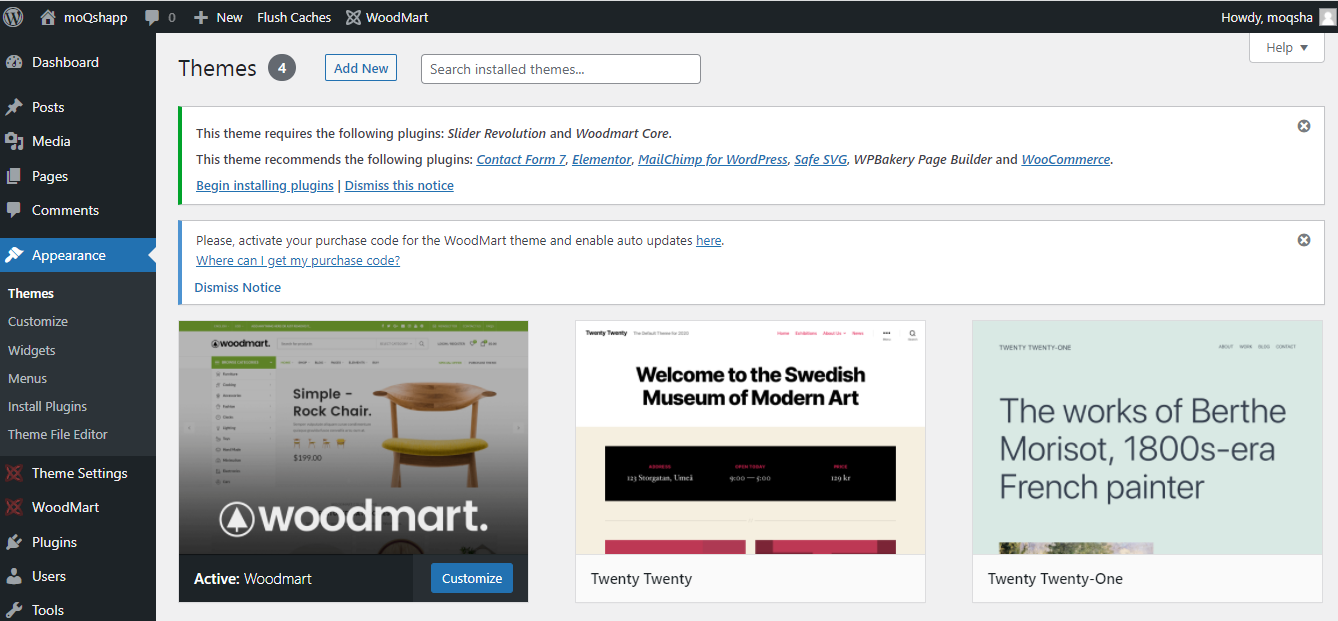Click the Pages icon in sidebar

tap(14, 176)
